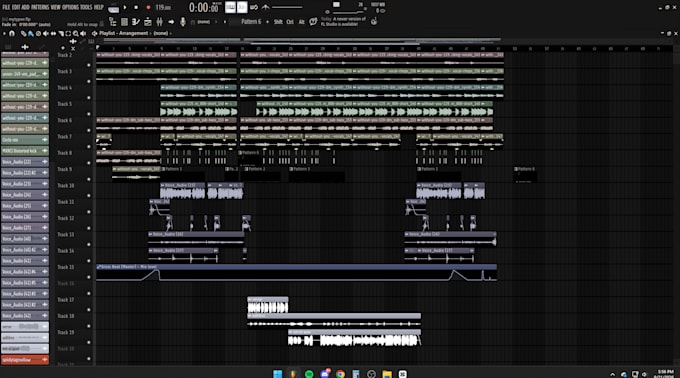Image resolution: width=680 pixels, height=378 pixels.
Task: Select the Zoom magnifier tool in playlist
Action: point(75,33)
